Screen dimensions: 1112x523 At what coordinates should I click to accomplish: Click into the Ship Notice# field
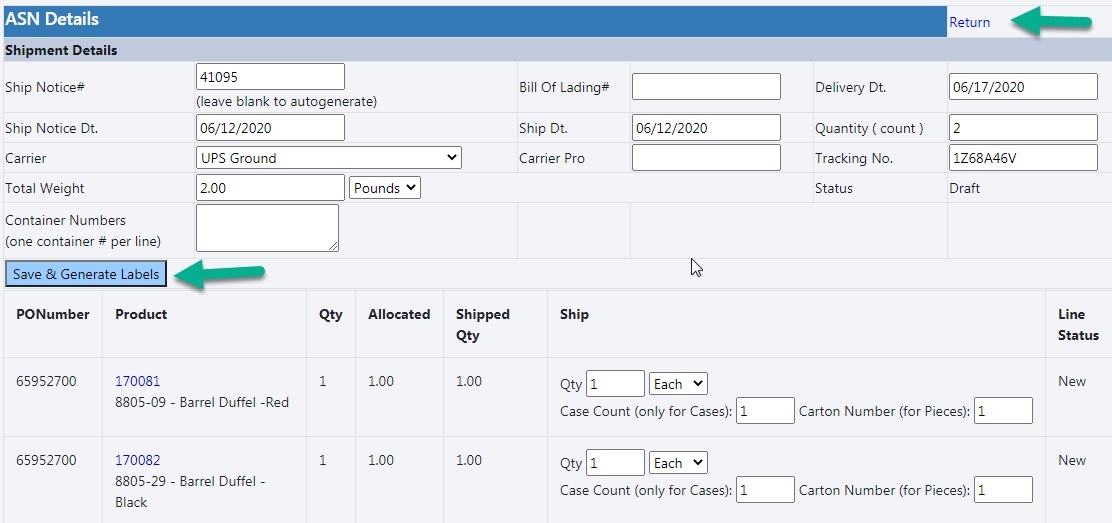pos(270,77)
